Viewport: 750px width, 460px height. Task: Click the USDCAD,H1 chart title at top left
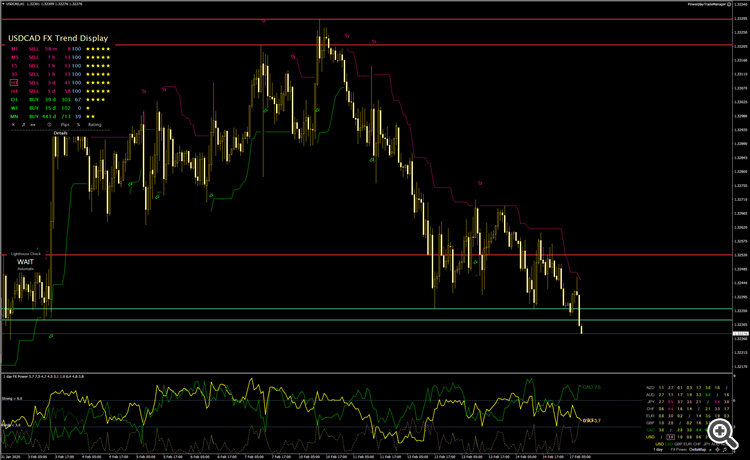[x=17, y=4]
